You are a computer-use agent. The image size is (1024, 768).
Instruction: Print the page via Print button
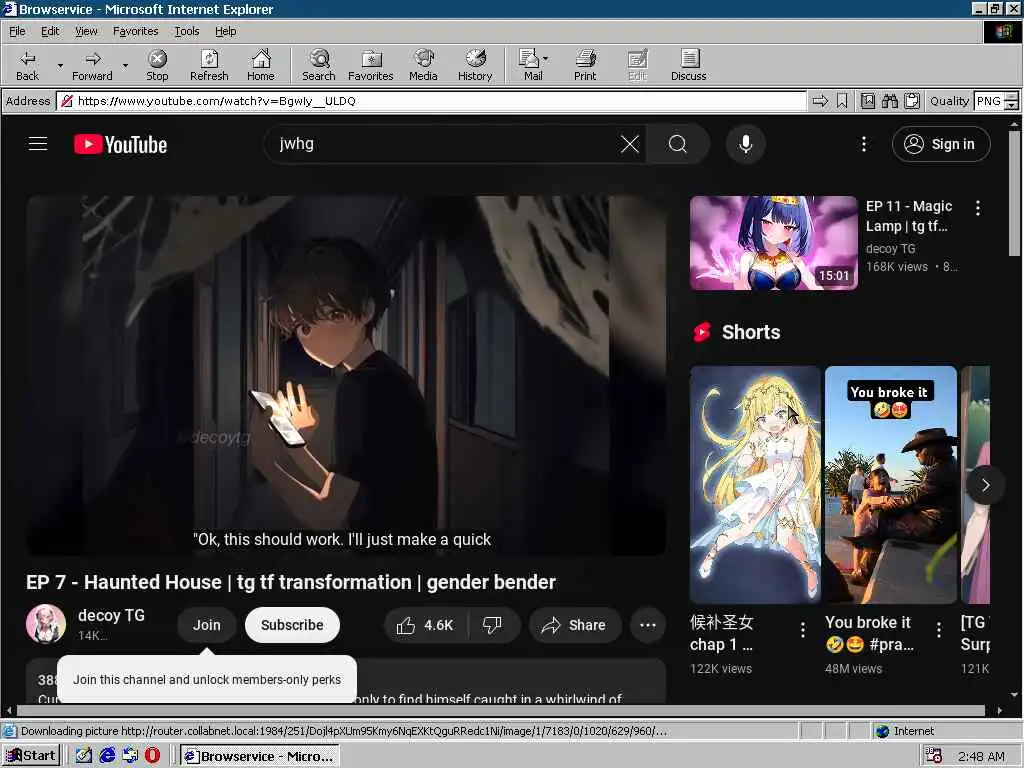pos(585,65)
